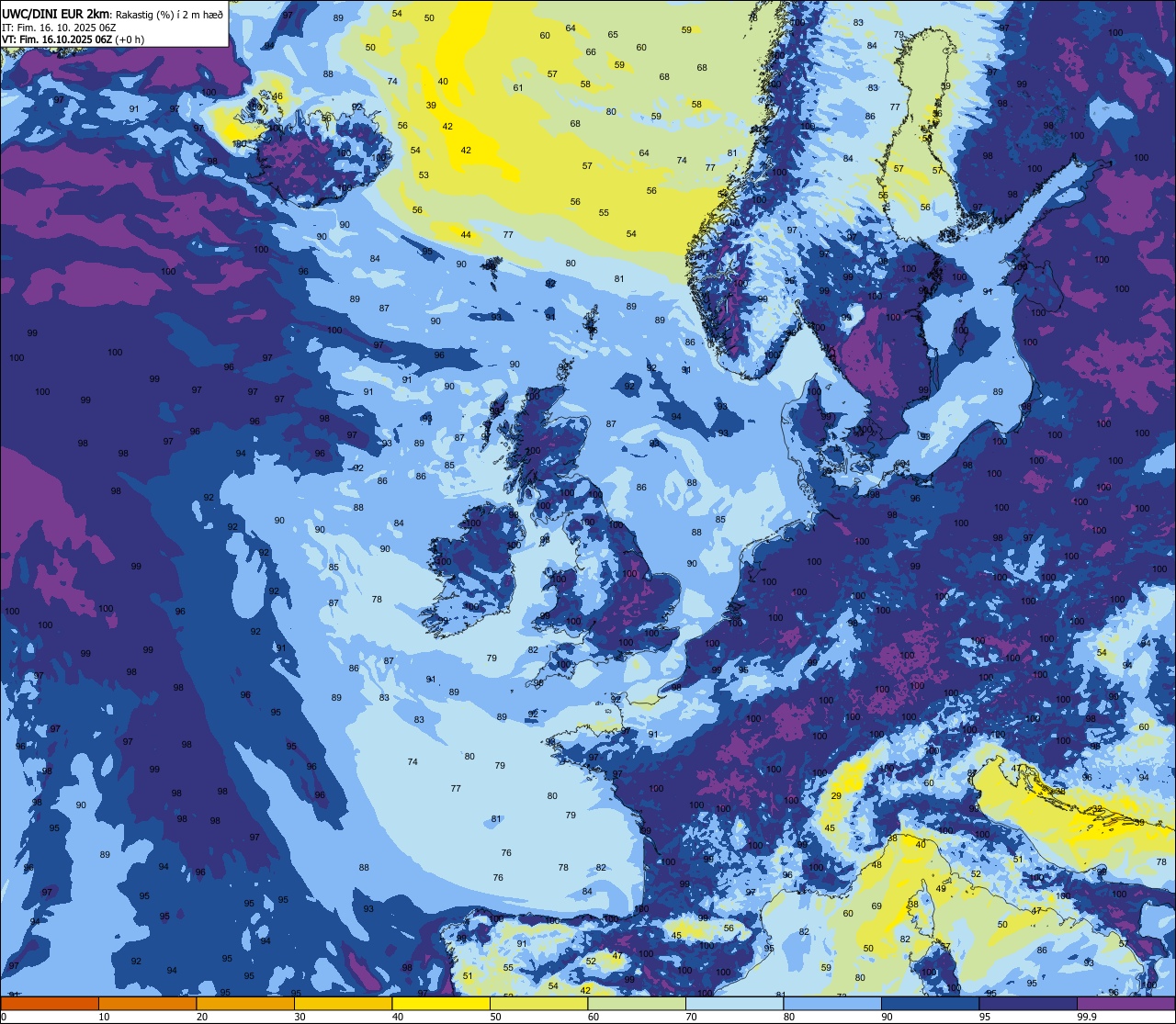Click the humidity value '44' on the map

[x=466, y=235]
